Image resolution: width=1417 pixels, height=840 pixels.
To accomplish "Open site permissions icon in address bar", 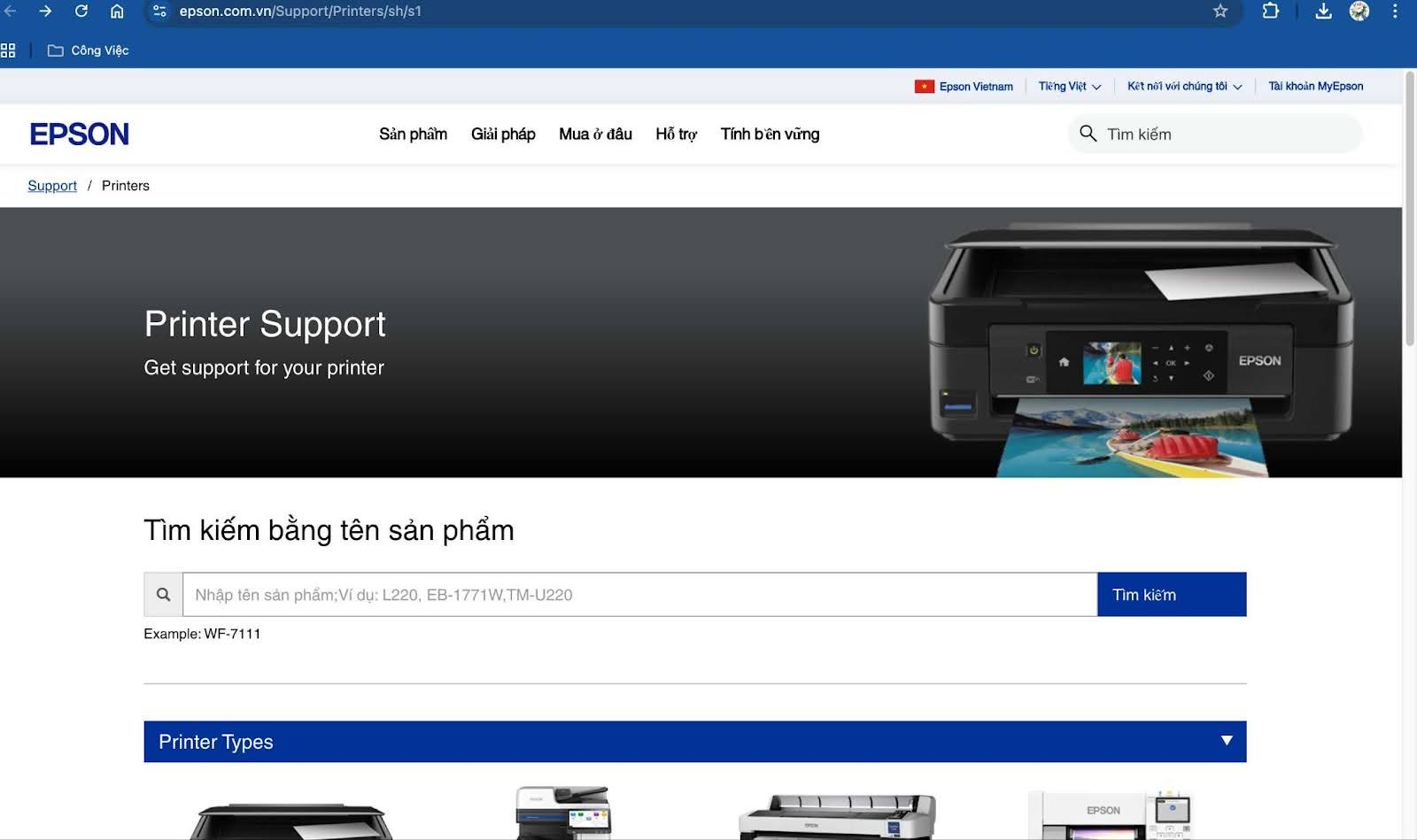I will (159, 12).
